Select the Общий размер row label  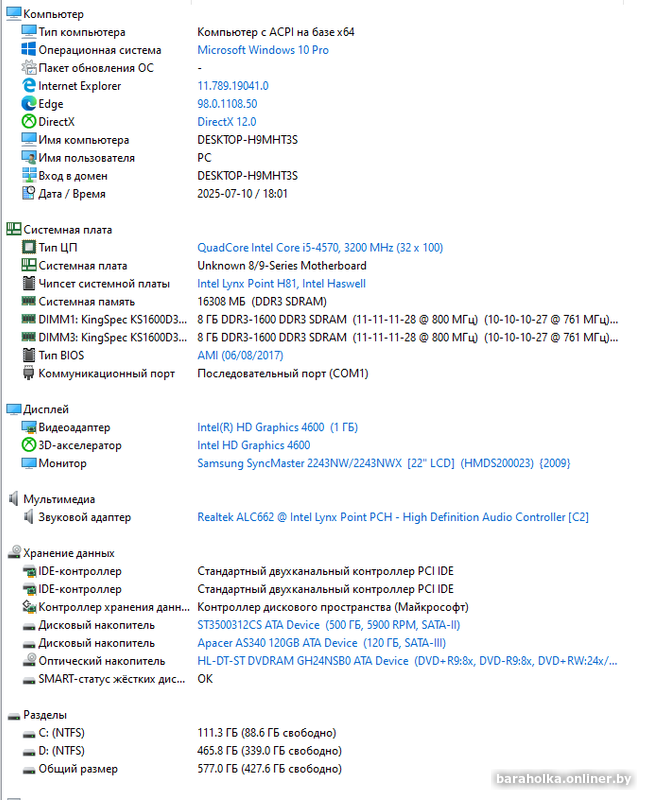click(78, 768)
